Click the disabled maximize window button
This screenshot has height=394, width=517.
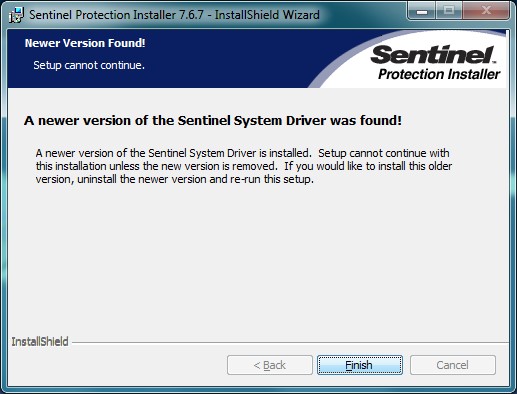point(449,11)
